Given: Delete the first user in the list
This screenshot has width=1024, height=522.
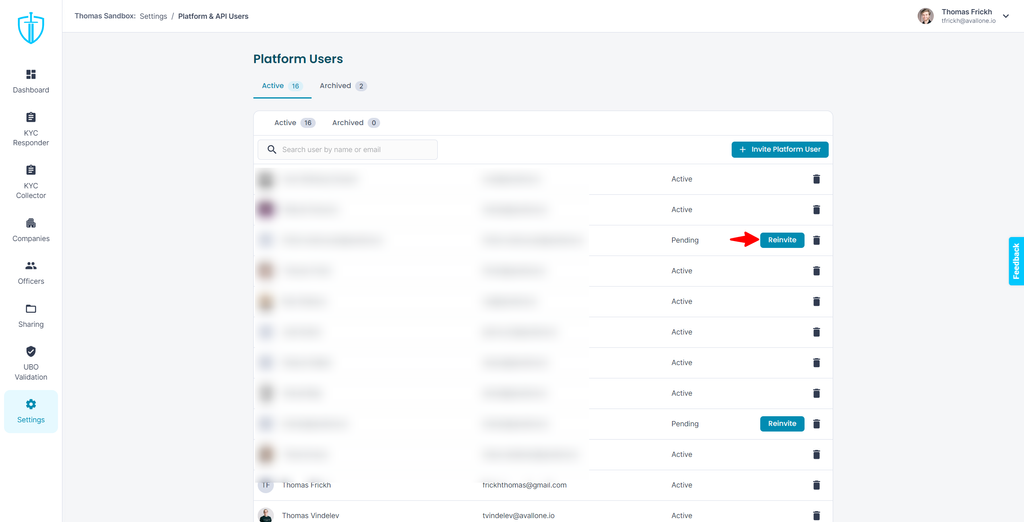Looking at the screenshot, I should [816, 179].
